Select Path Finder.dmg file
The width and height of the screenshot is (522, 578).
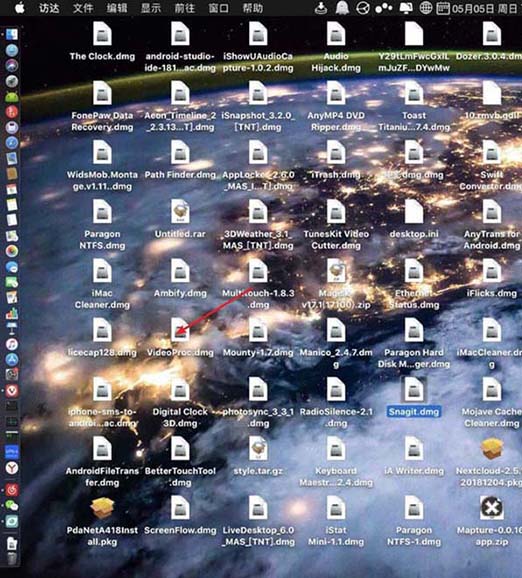(180, 152)
